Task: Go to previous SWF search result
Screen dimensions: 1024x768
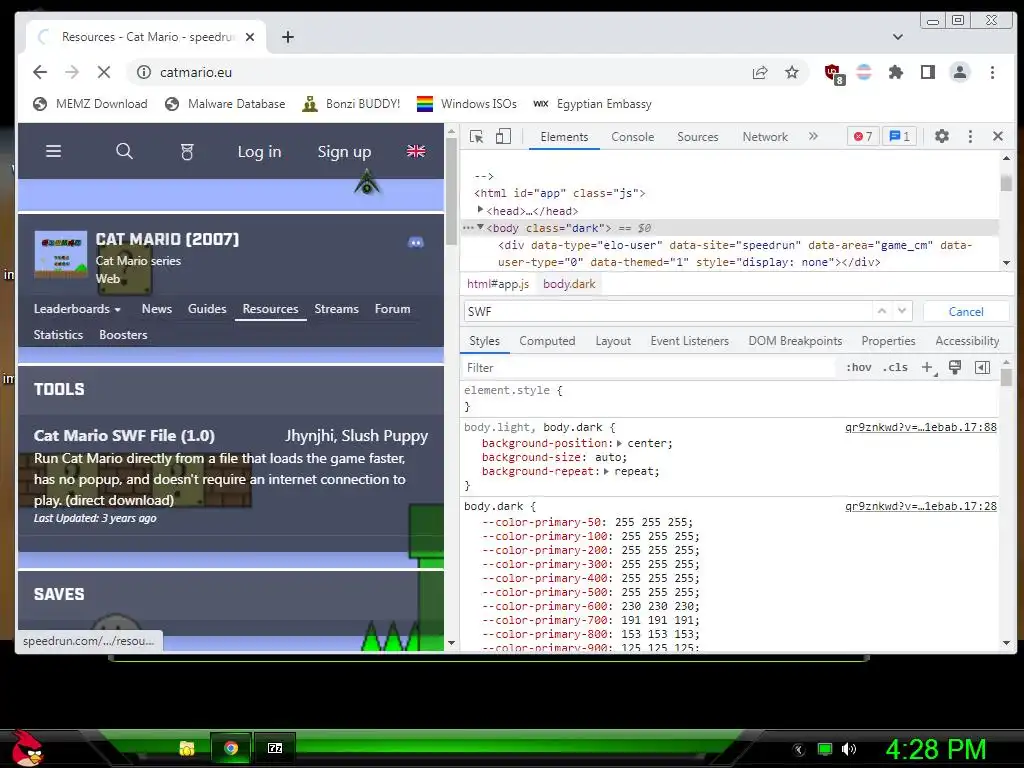Action: click(882, 312)
